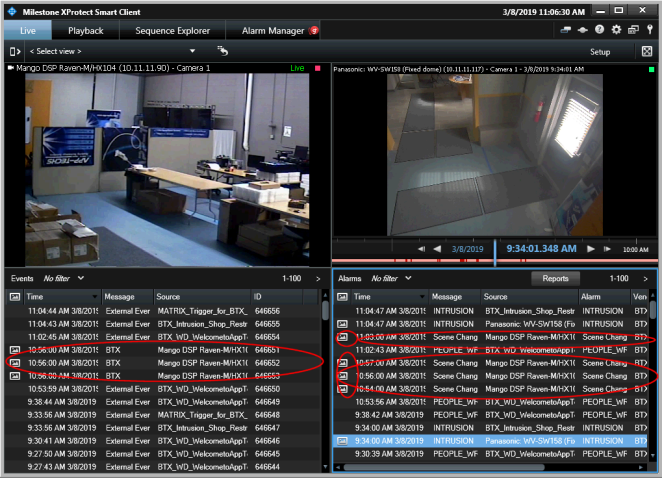This screenshot has width=662, height=478.
Task: Click image icon of 10:54:00 Scene Change alarm
Action: pyautogui.click(x=342, y=389)
